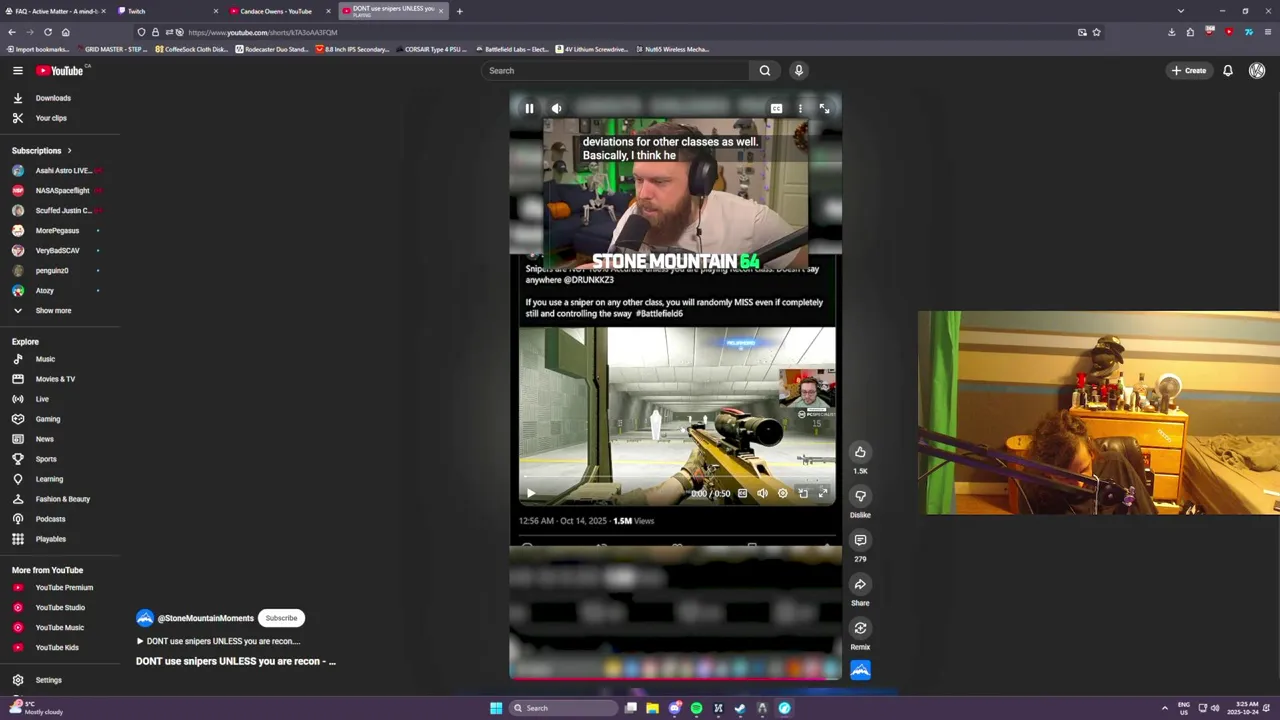Open Your clips in sidebar
Screen dimensions: 1280x720
tap(51, 118)
